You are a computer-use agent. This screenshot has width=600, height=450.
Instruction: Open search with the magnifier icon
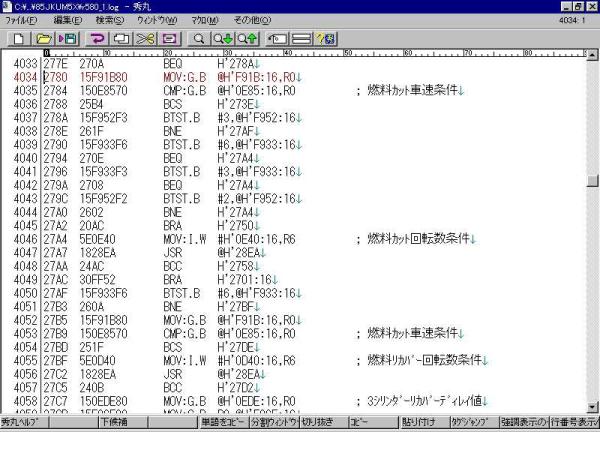[x=199, y=39]
